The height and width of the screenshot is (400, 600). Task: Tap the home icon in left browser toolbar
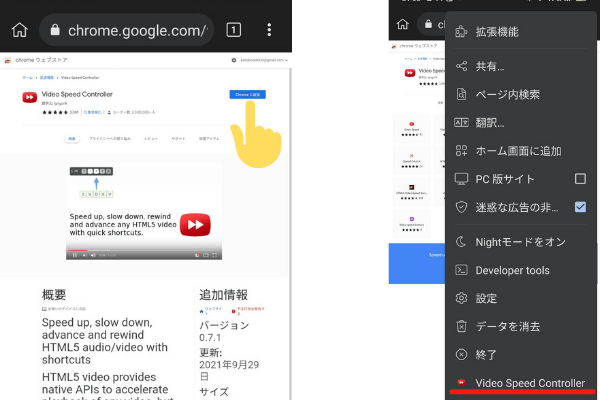[x=20, y=30]
